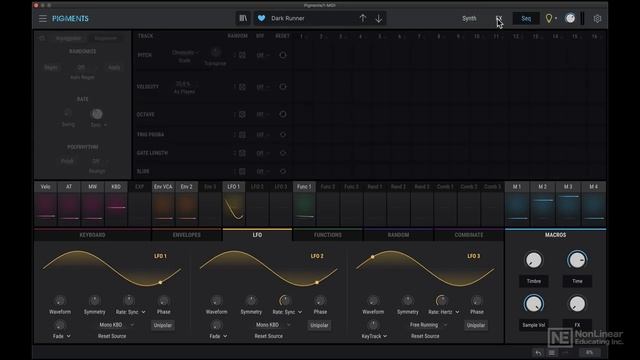Adjust the Sample Vol macro knob

533,304
